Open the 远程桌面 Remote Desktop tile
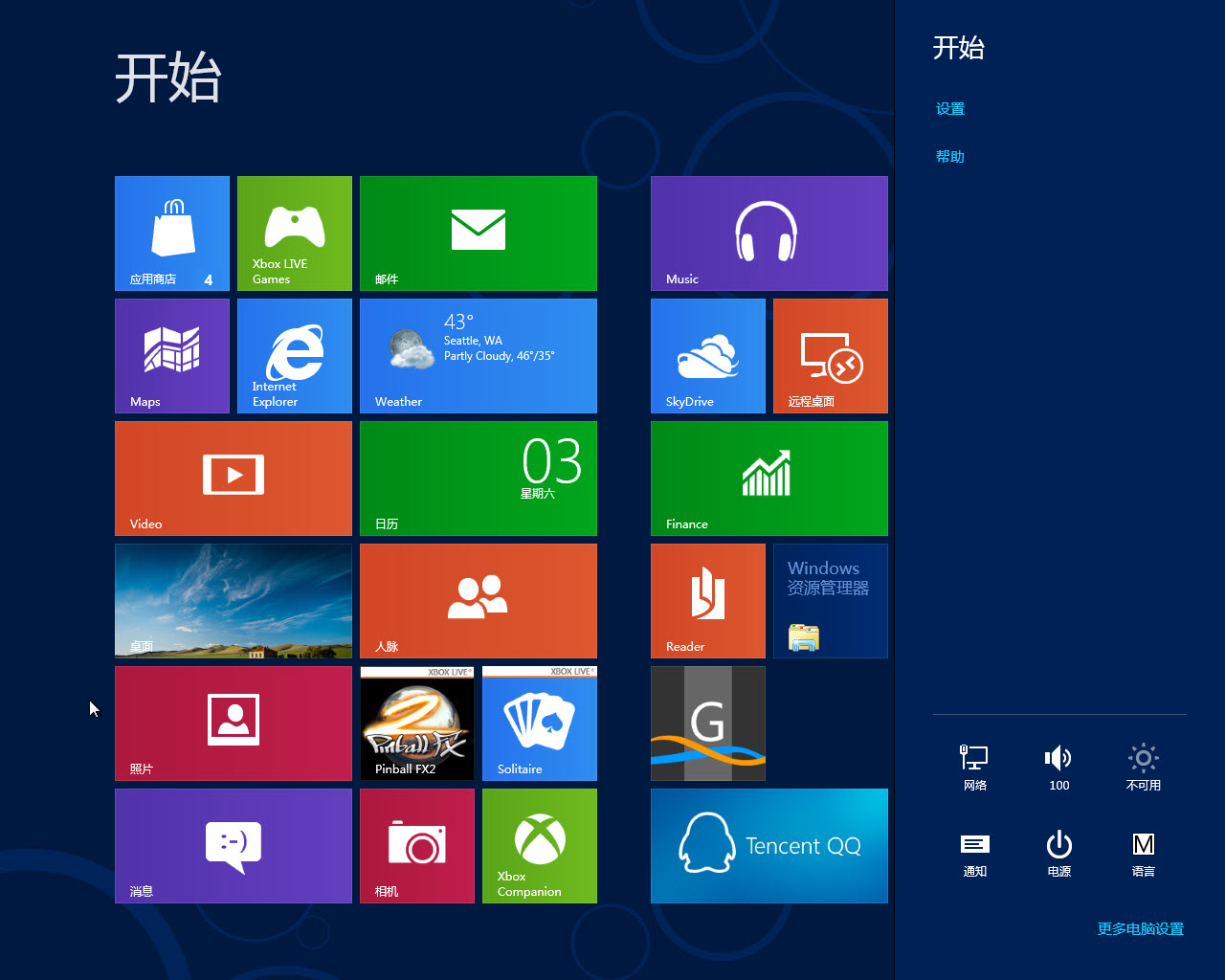Image resolution: width=1225 pixels, height=980 pixels. tap(831, 356)
